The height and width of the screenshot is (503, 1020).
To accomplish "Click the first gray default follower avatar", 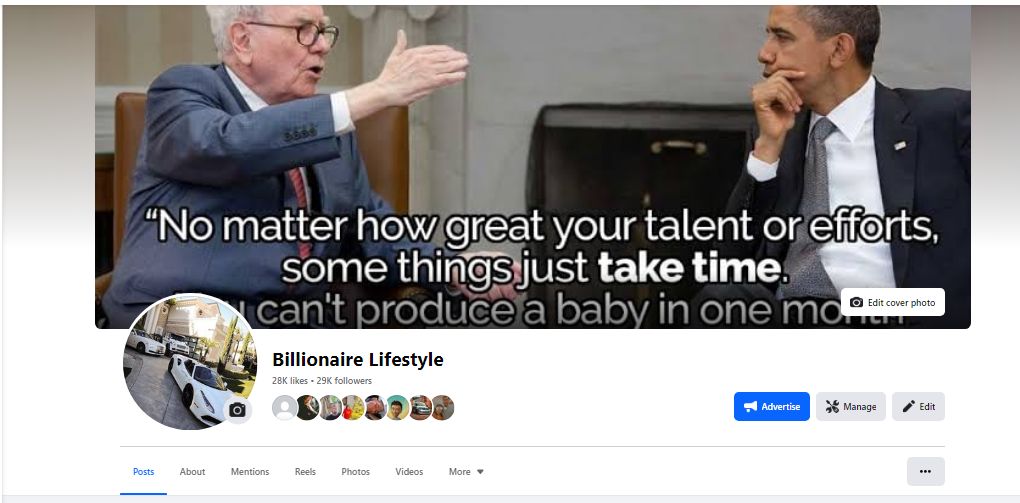I will tap(284, 407).
